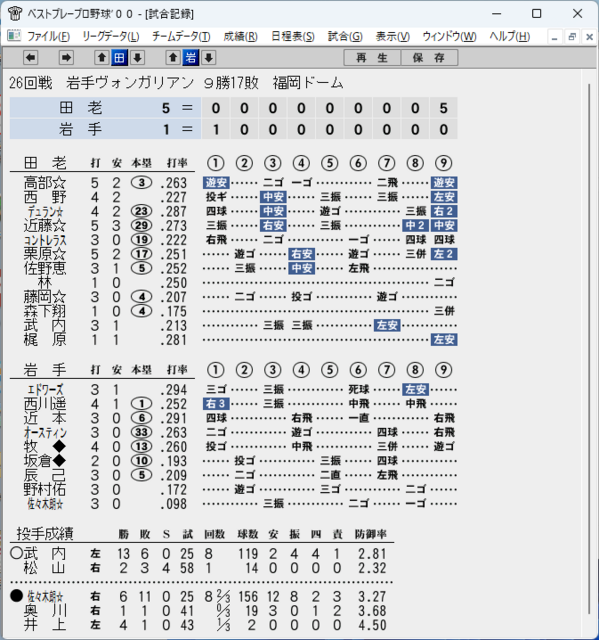Click the left arrow previous game icon
599x640 pixels.
31,58
